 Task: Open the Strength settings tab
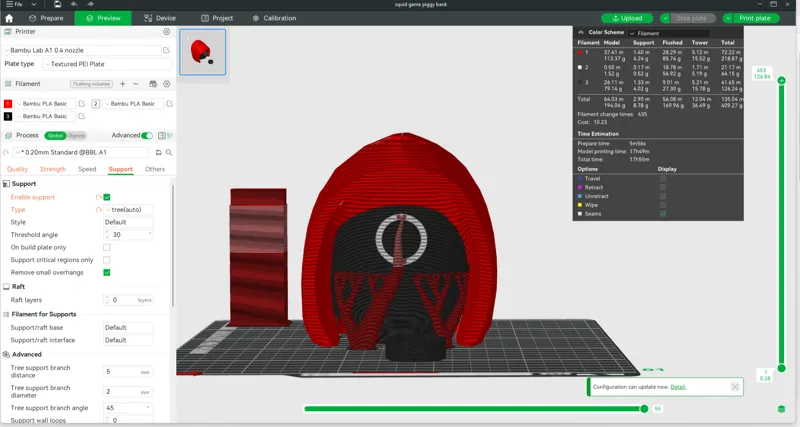53,169
